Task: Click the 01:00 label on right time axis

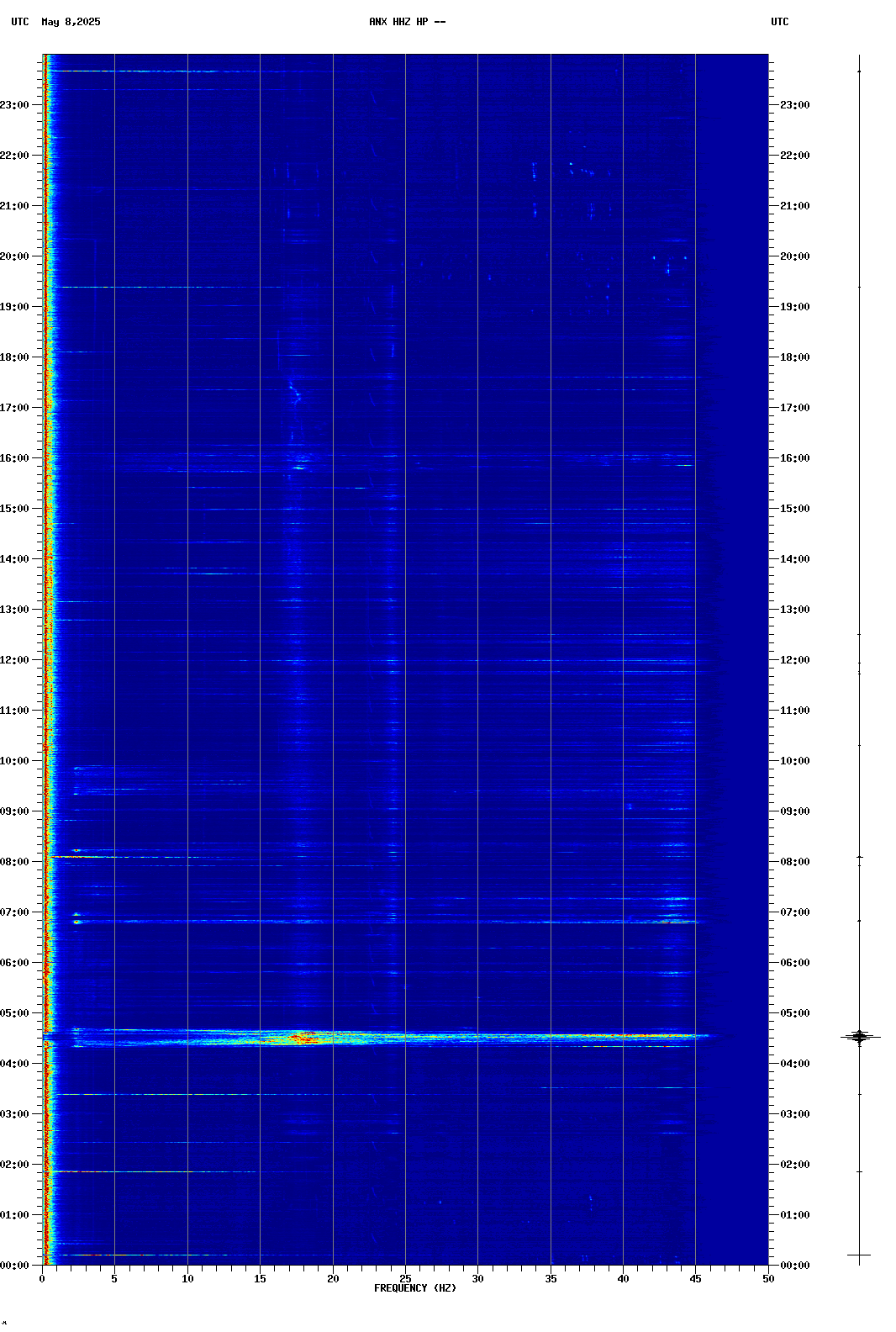Action: pos(795,1215)
